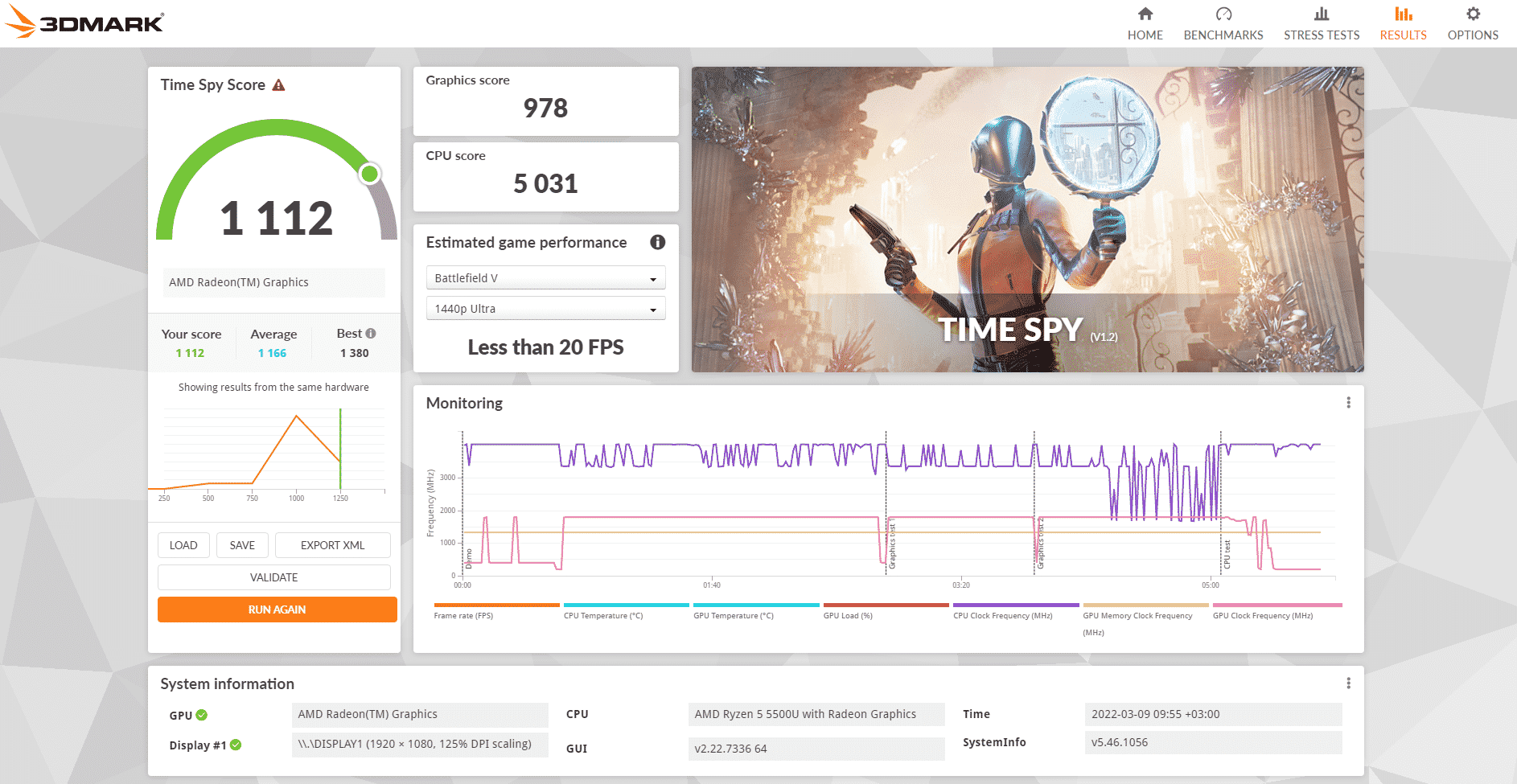Screen dimensions: 1517x784
Task: Click the green GPU validation checkmark icon
Action: click(202, 715)
